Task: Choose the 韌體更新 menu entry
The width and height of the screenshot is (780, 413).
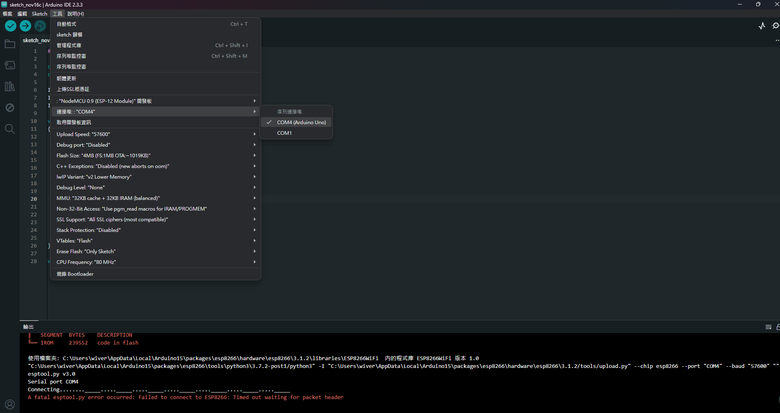Action: pyautogui.click(x=156, y=79)
